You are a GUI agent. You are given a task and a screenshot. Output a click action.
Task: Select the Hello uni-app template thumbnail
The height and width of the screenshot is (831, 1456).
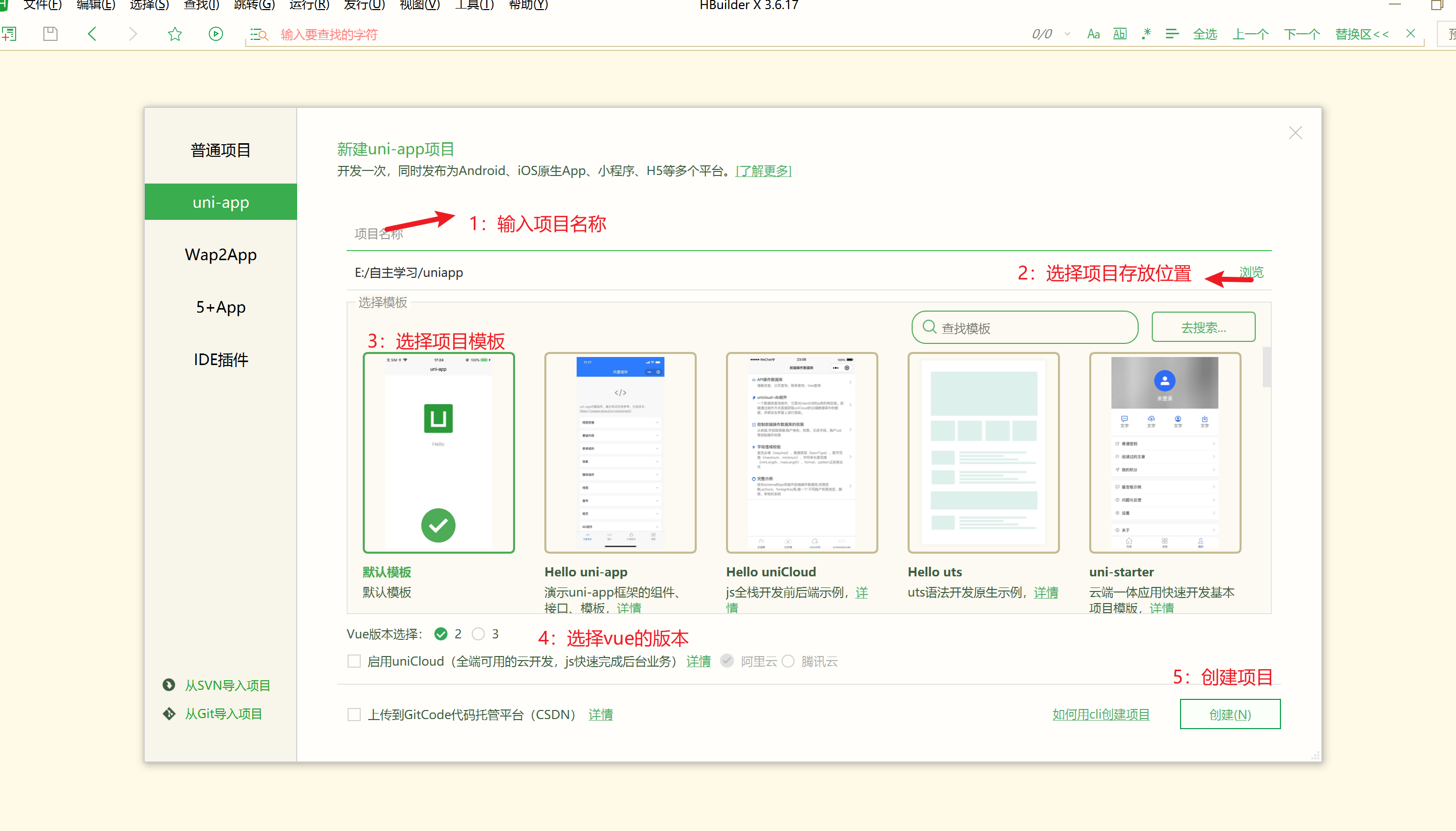[x=620, y=453]
